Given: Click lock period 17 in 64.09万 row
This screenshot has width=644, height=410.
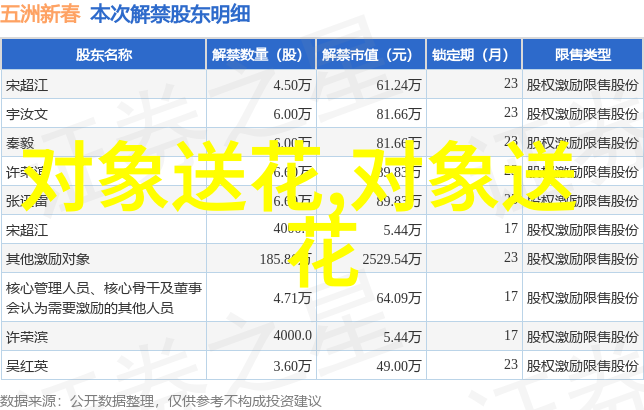Looking at the screenshot, I should point(511,296).
